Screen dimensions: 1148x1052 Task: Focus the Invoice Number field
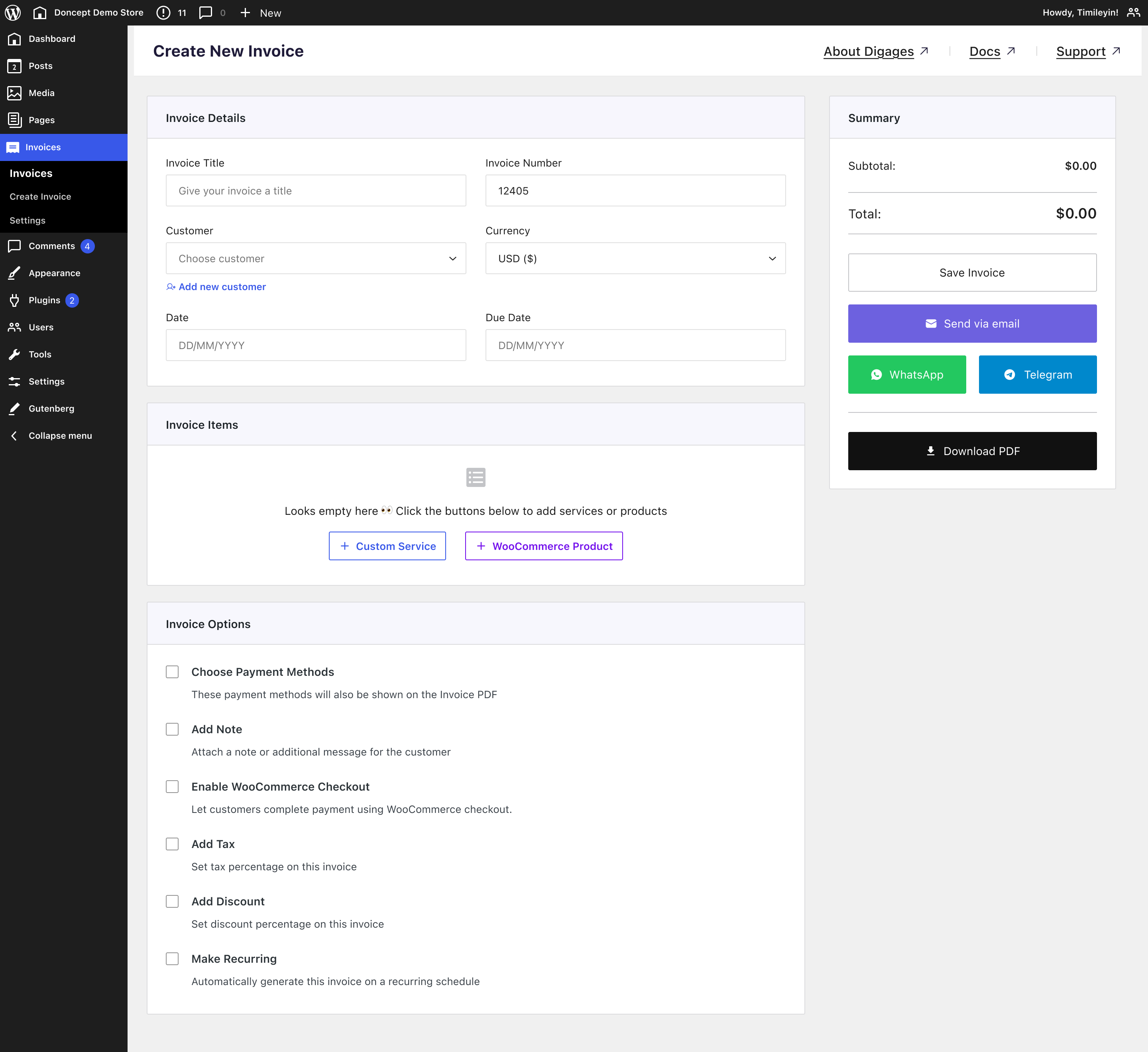click(x=635, y=191)
